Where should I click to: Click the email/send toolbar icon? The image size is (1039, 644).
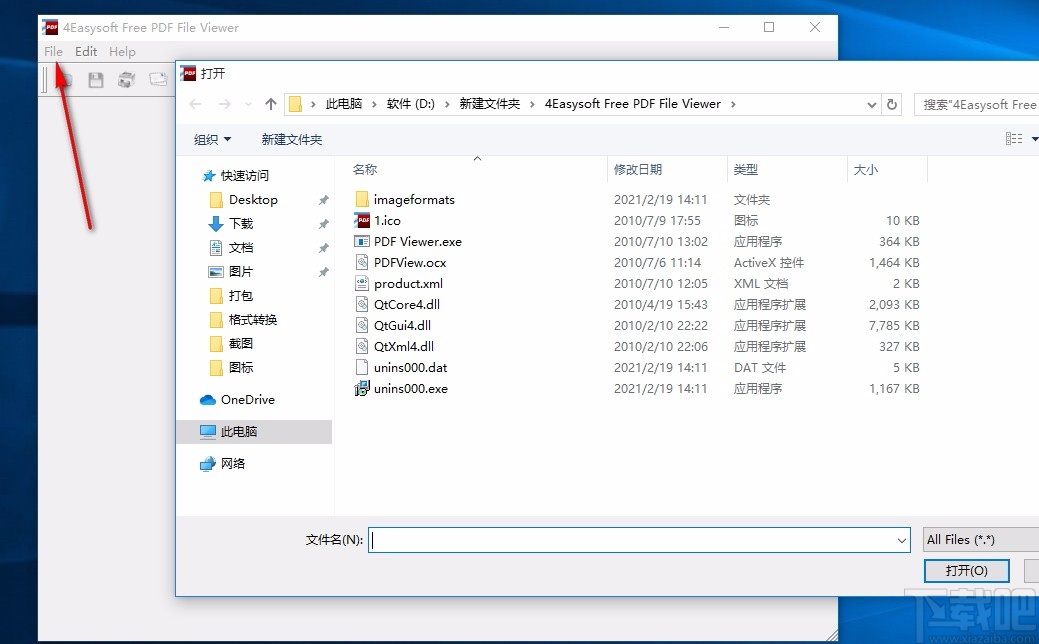point(156,79)
